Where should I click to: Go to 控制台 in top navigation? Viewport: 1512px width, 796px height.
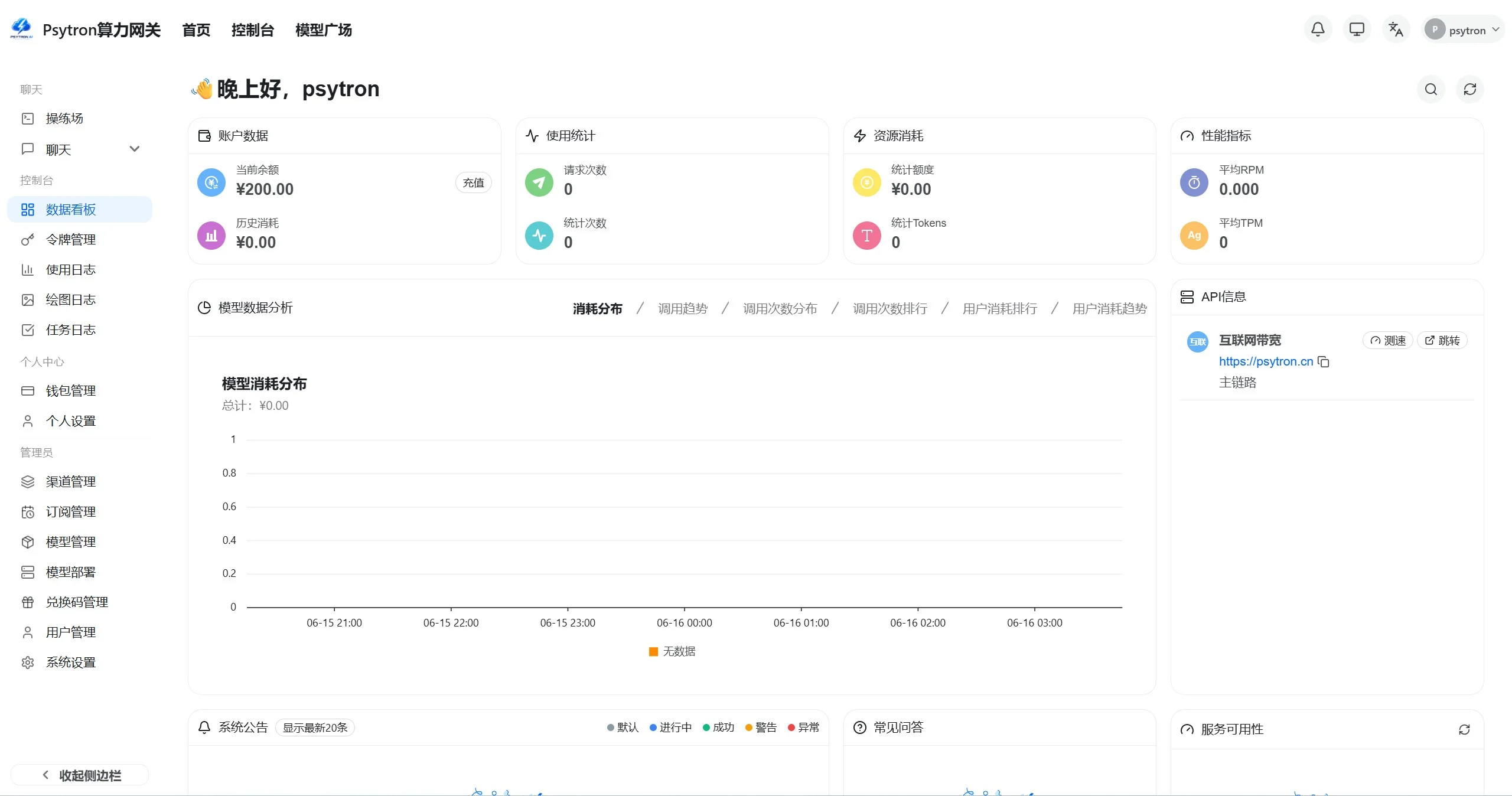[253, 30]
